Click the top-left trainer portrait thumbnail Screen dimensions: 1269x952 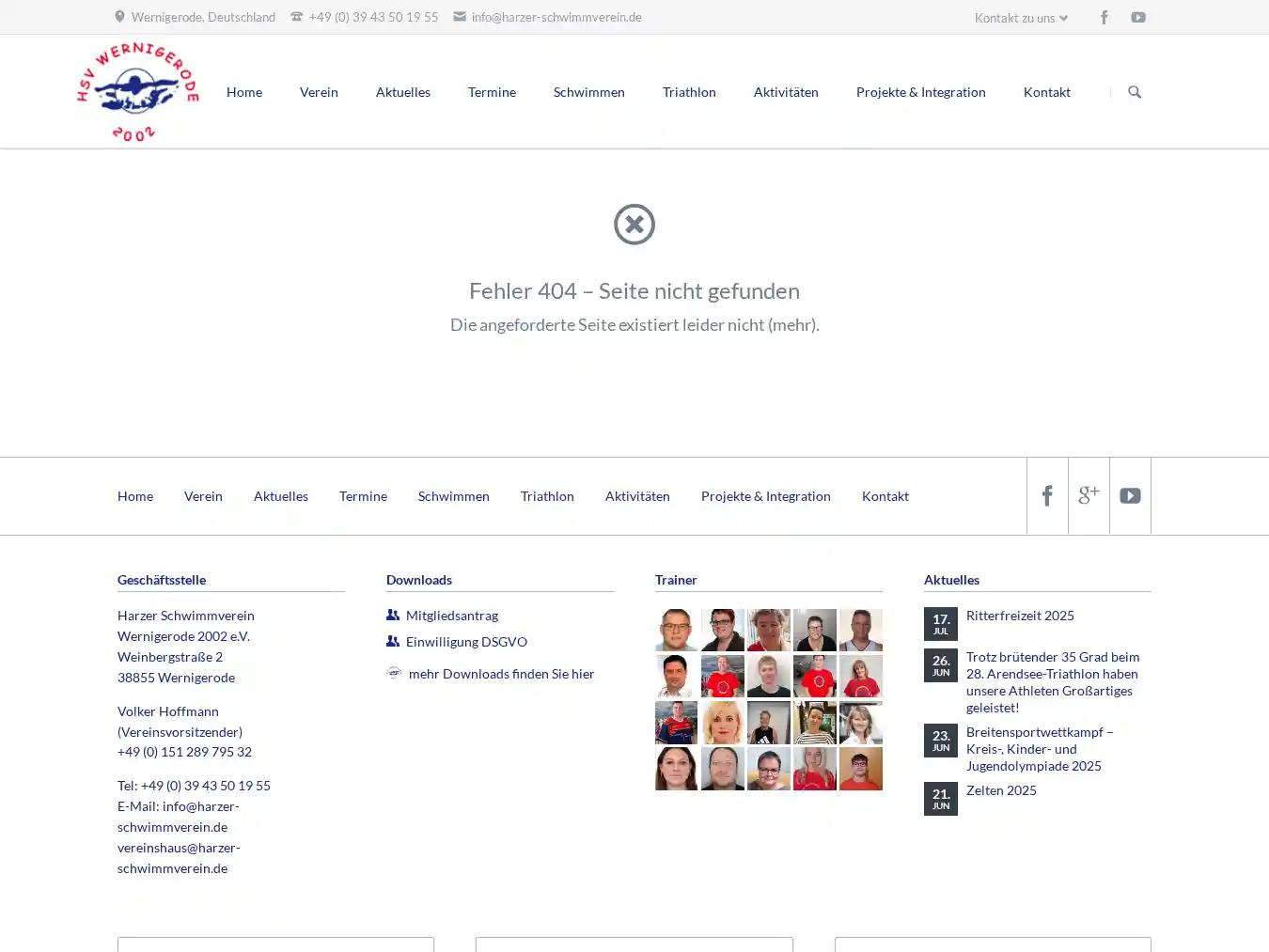click(x=676, y=630)
